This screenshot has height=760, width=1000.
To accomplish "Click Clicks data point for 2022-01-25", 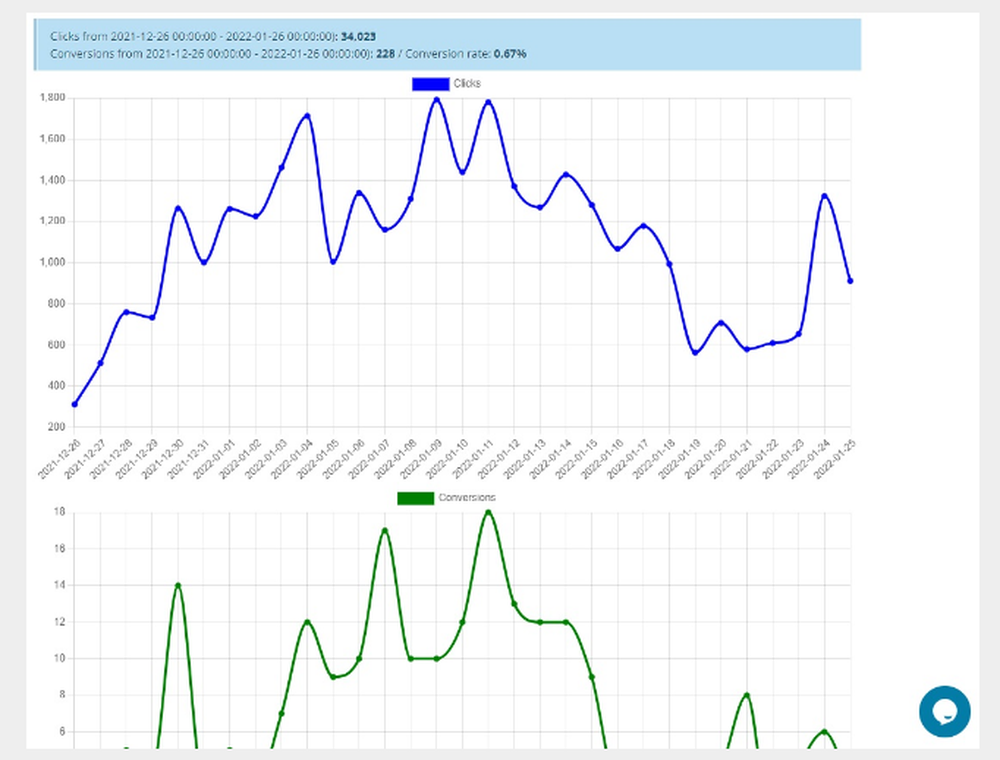I will (850, 281).
